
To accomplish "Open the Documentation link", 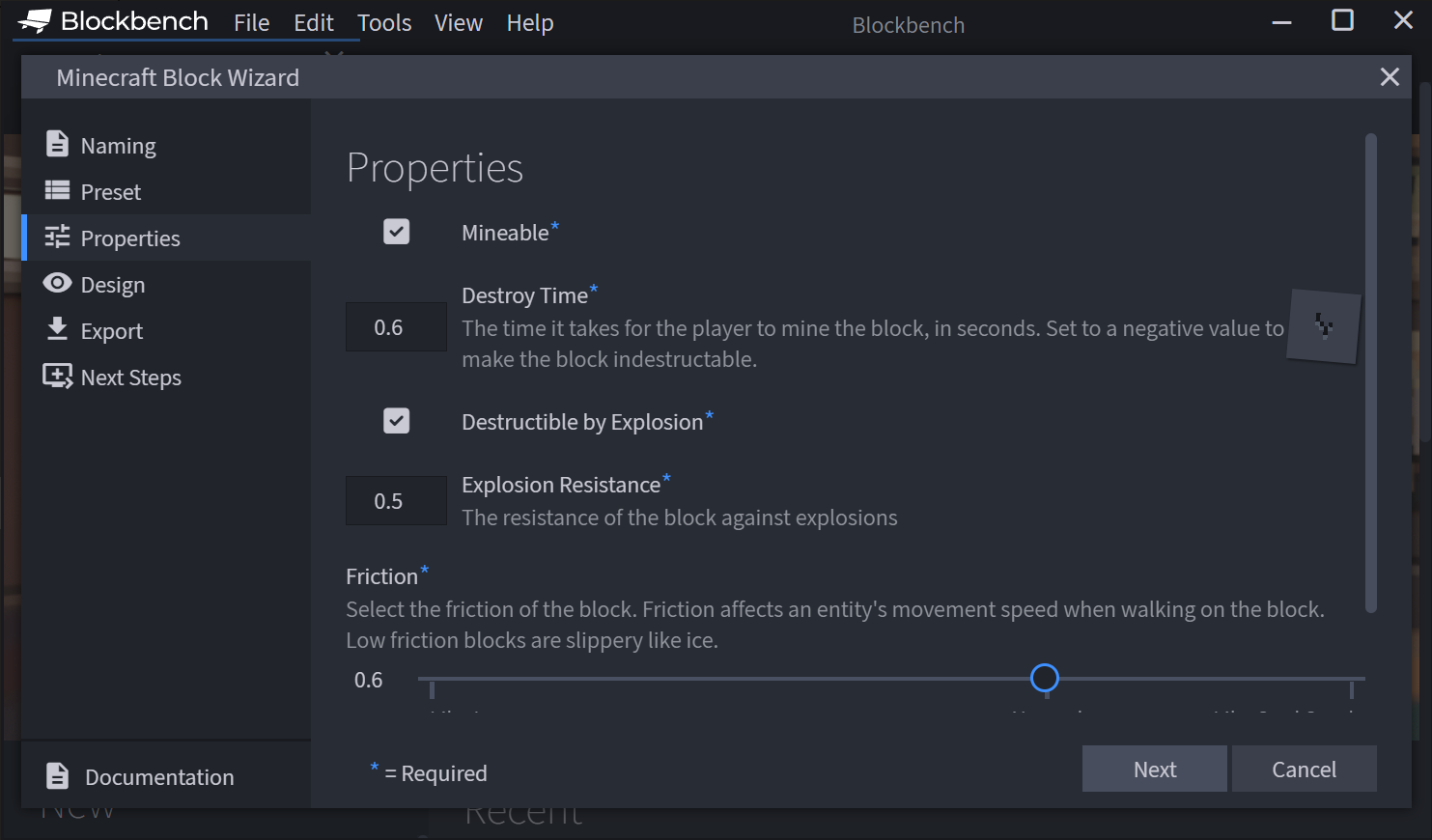I will click(166, 776).
